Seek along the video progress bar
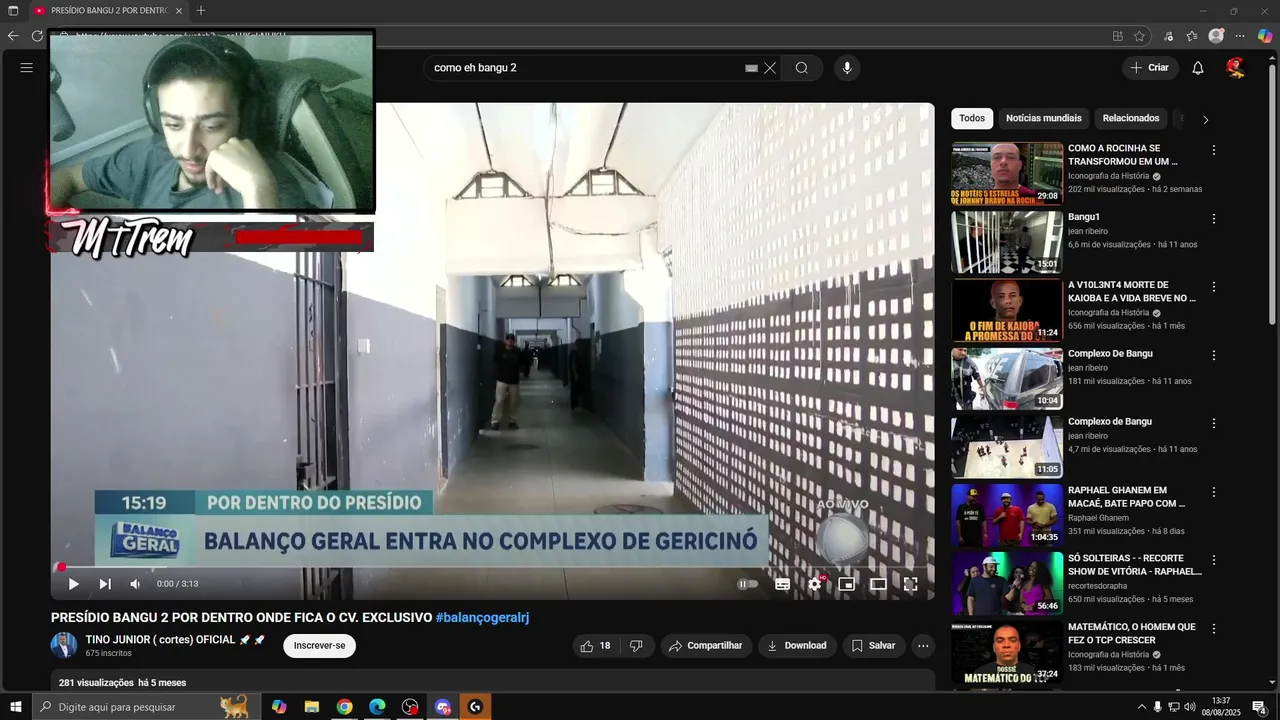The width and height of the screenshot is (1280, 720). [493, 567]
